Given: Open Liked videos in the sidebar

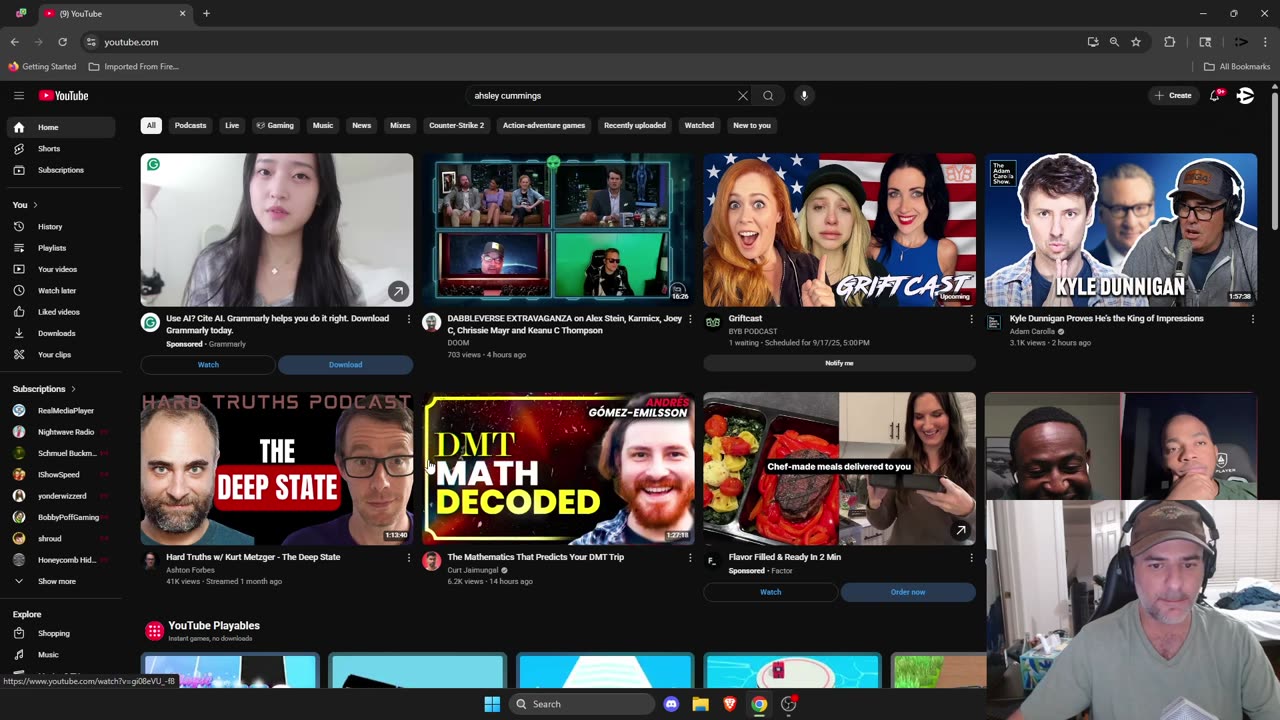Looking at the screenshot, I should (62, 312).
